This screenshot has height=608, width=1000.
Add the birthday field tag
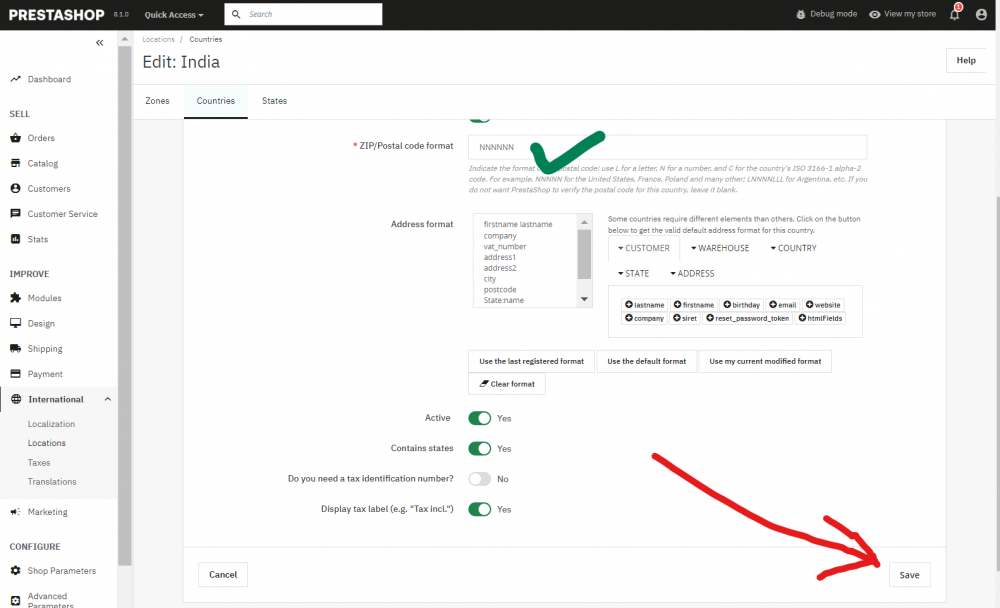pyautogui.click(x=742, y=305)
